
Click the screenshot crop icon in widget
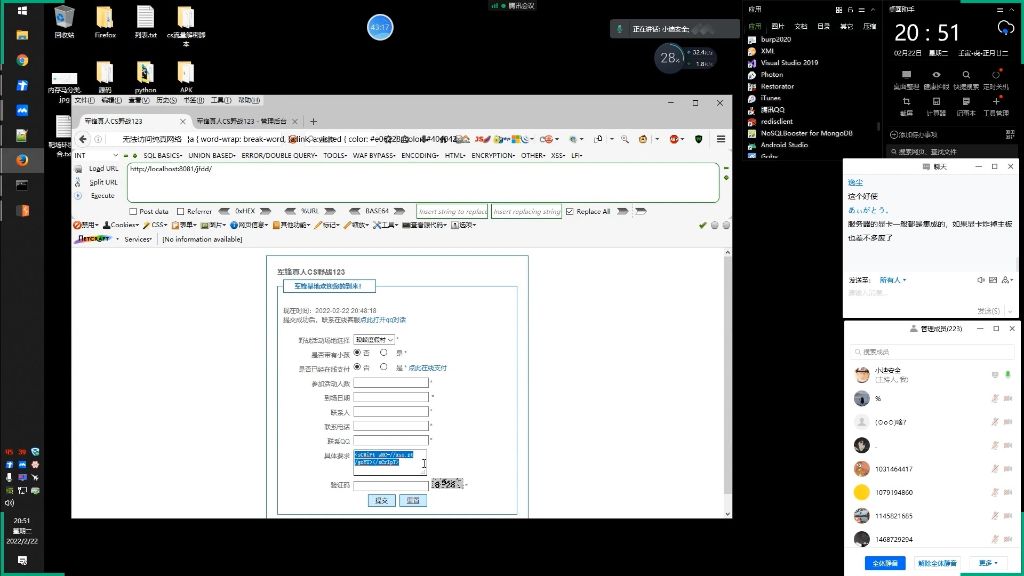point(906,102)
